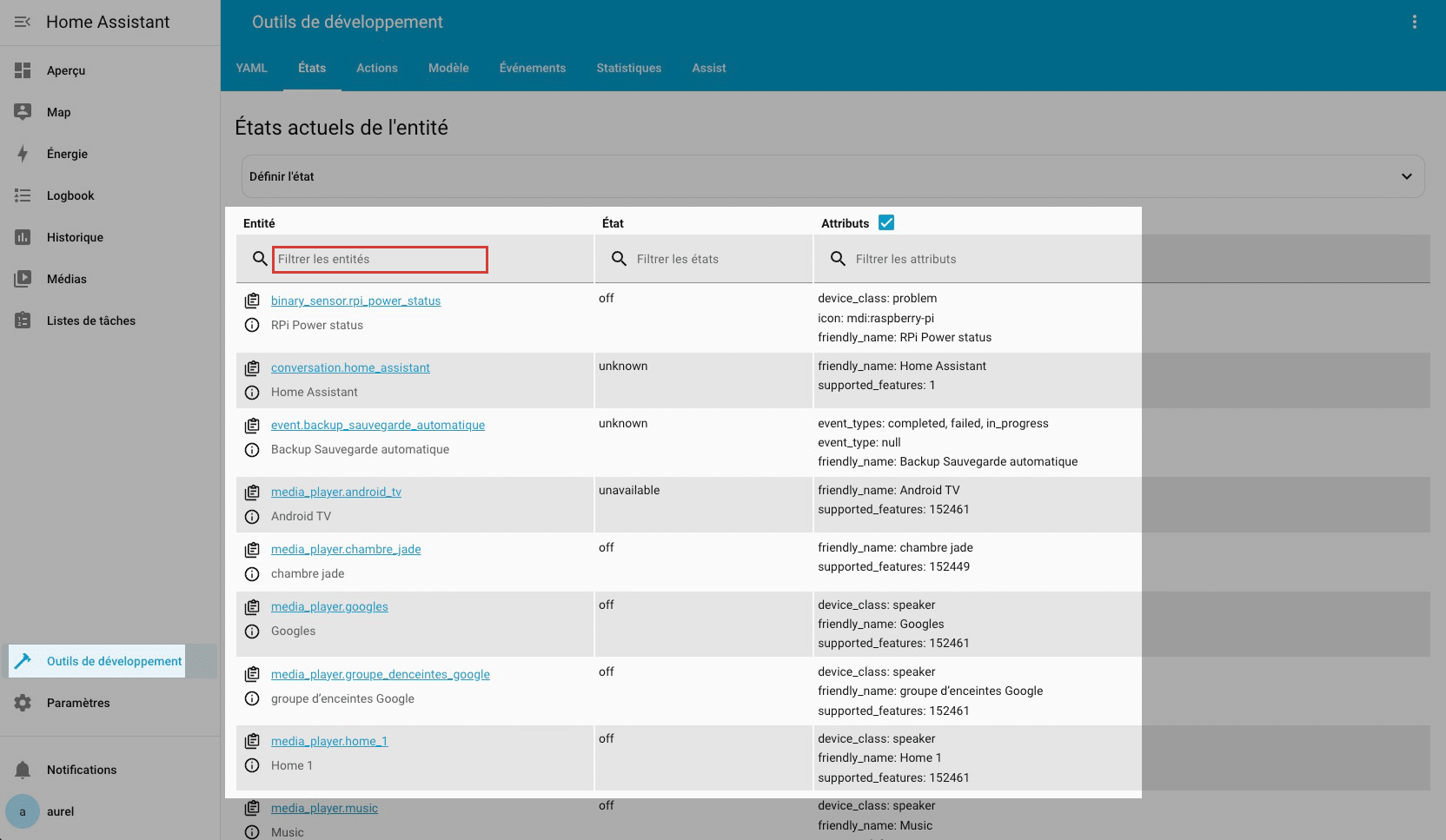Copy entity ID for media_player.googles
The height and width of the screenshot is (840, 1446).
252,606
